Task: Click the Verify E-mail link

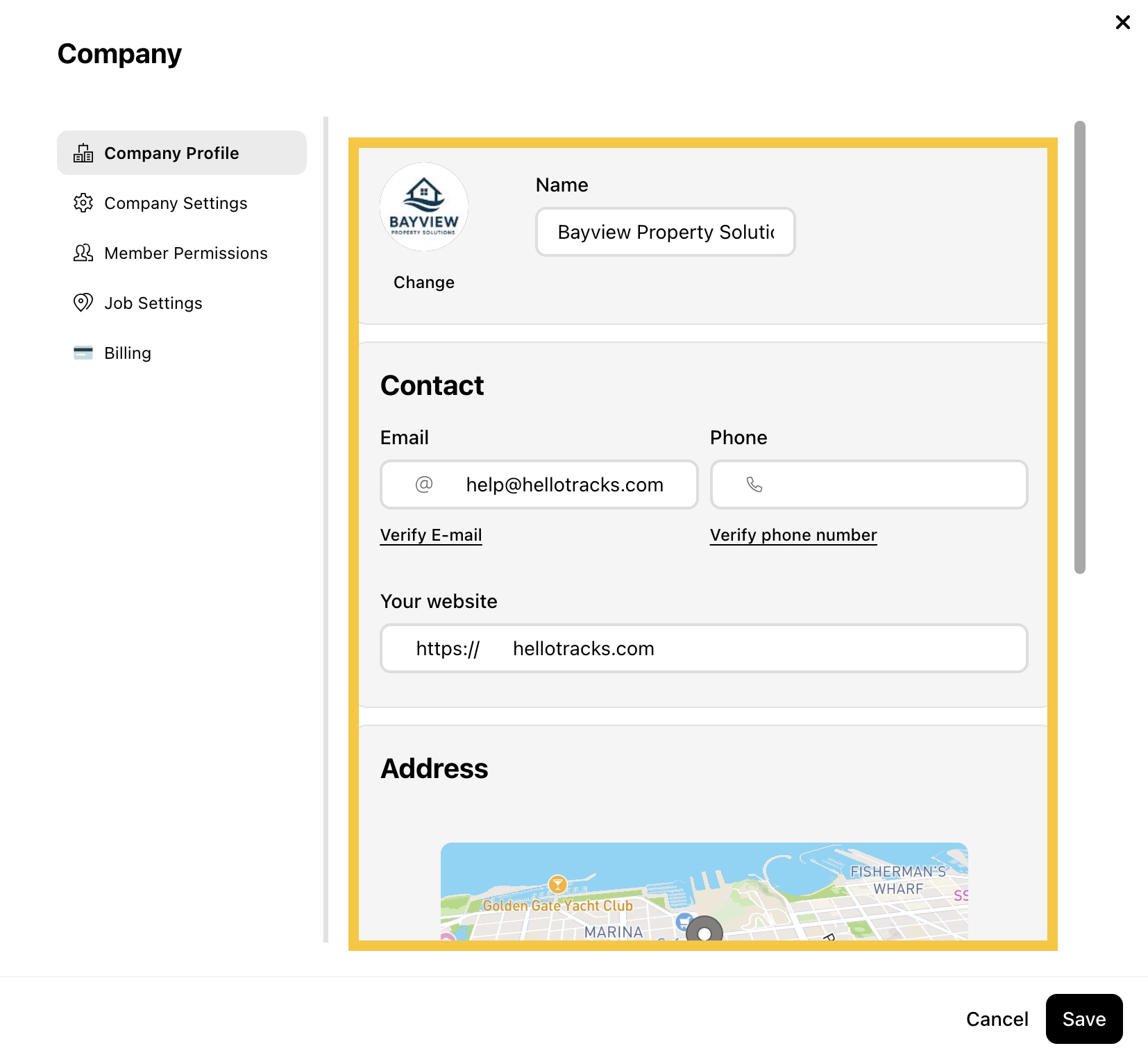Action: [431, 535]
